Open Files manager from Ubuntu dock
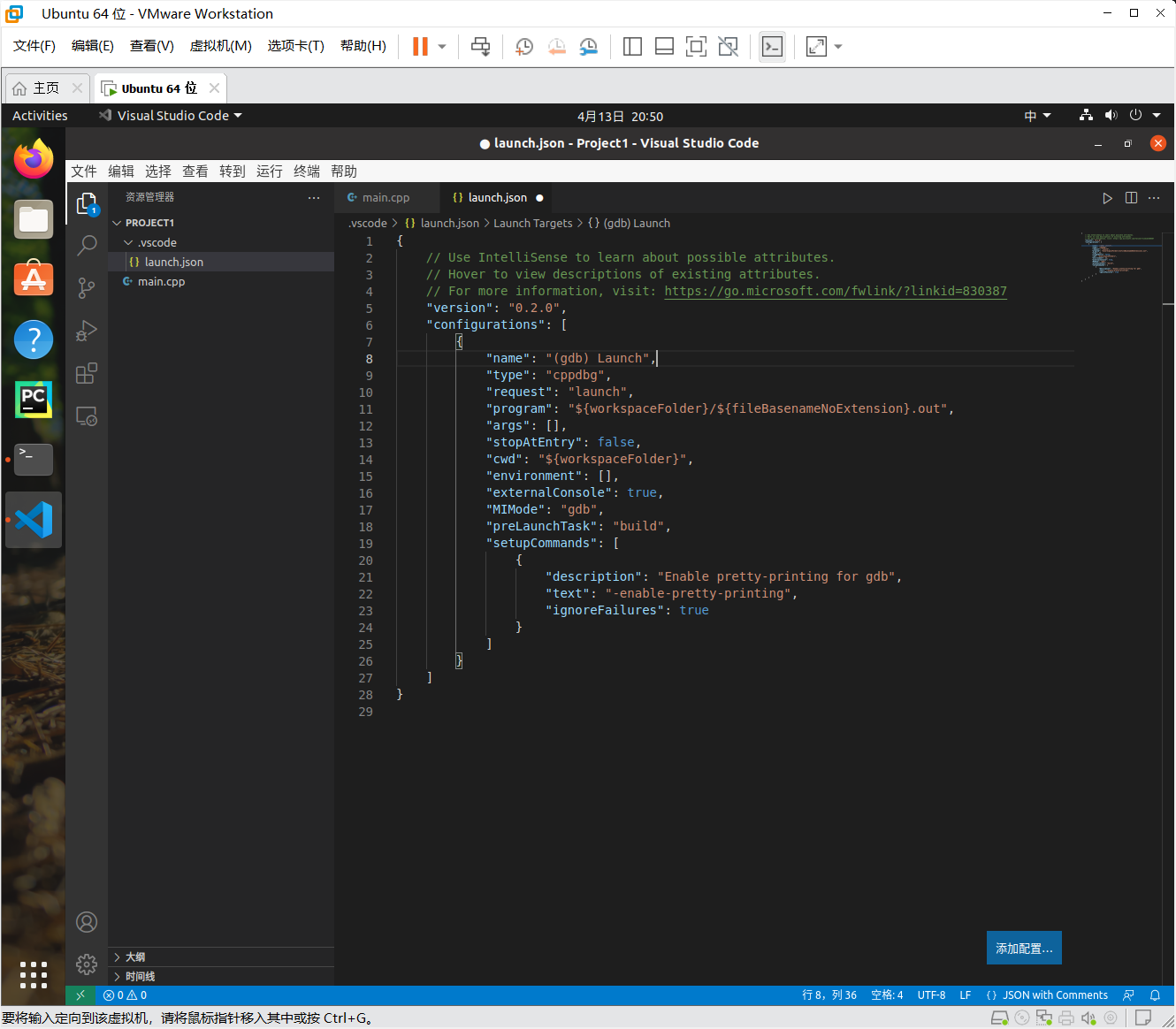This screenshot has height=1029, width=1176. tap(34, 219)
